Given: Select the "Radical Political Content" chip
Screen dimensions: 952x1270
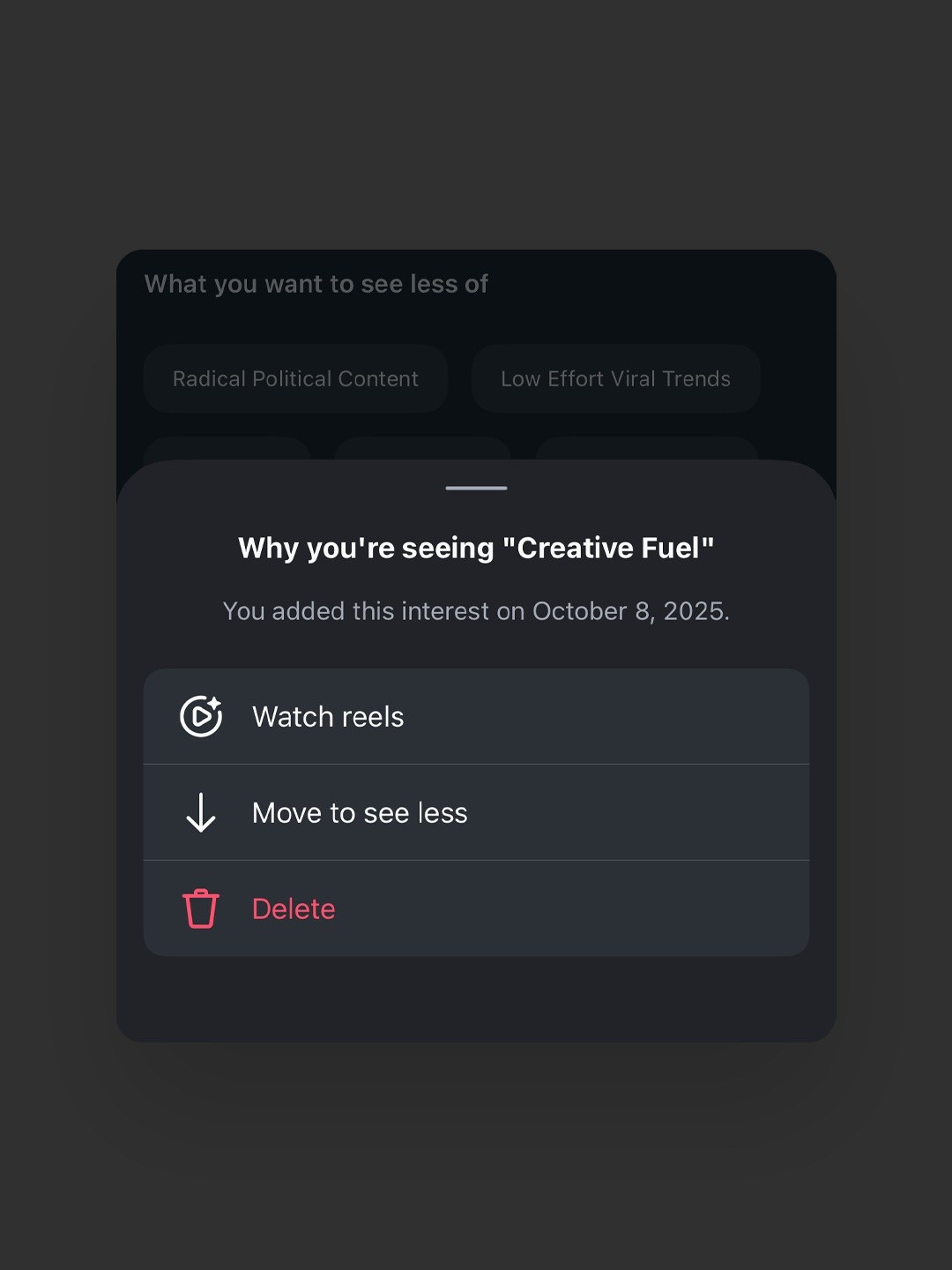Looking at the screenshot, I should click(x=295, y=379).
